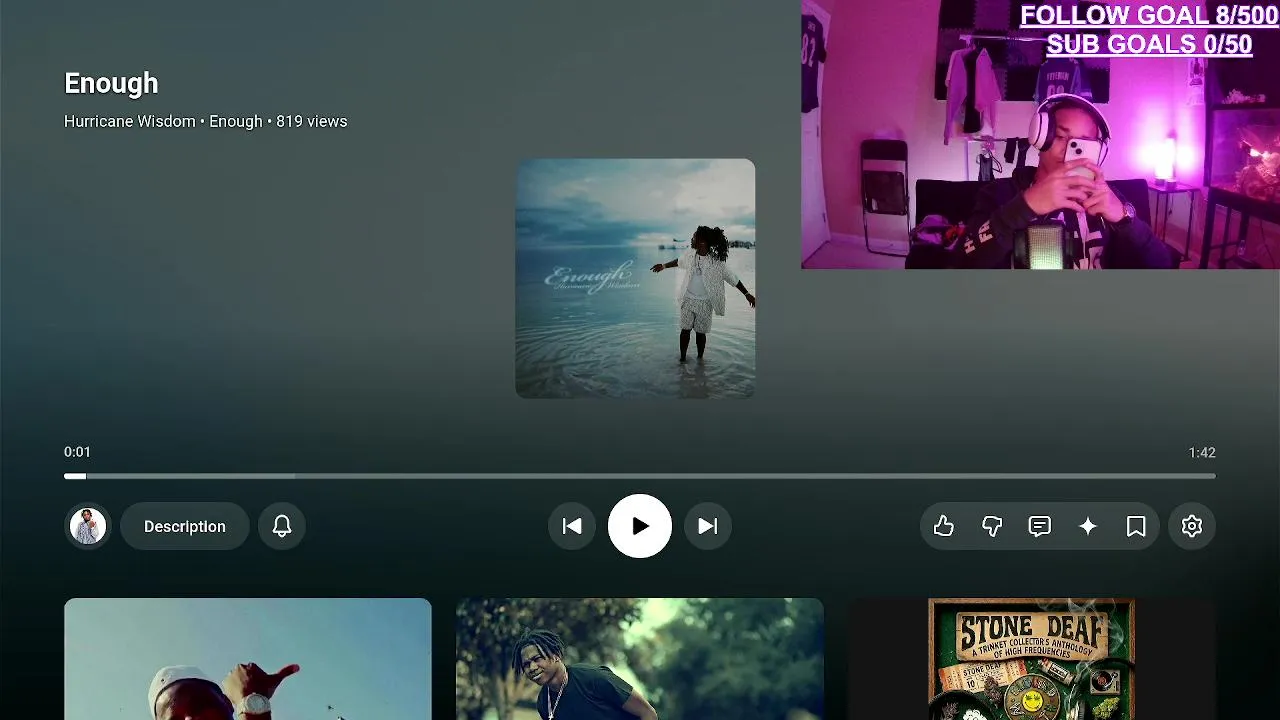Click the SUB GOALS 0/50 overlay text
Image resolution: width=1280 pixels, height=720 pixels.
point(1149,44)
